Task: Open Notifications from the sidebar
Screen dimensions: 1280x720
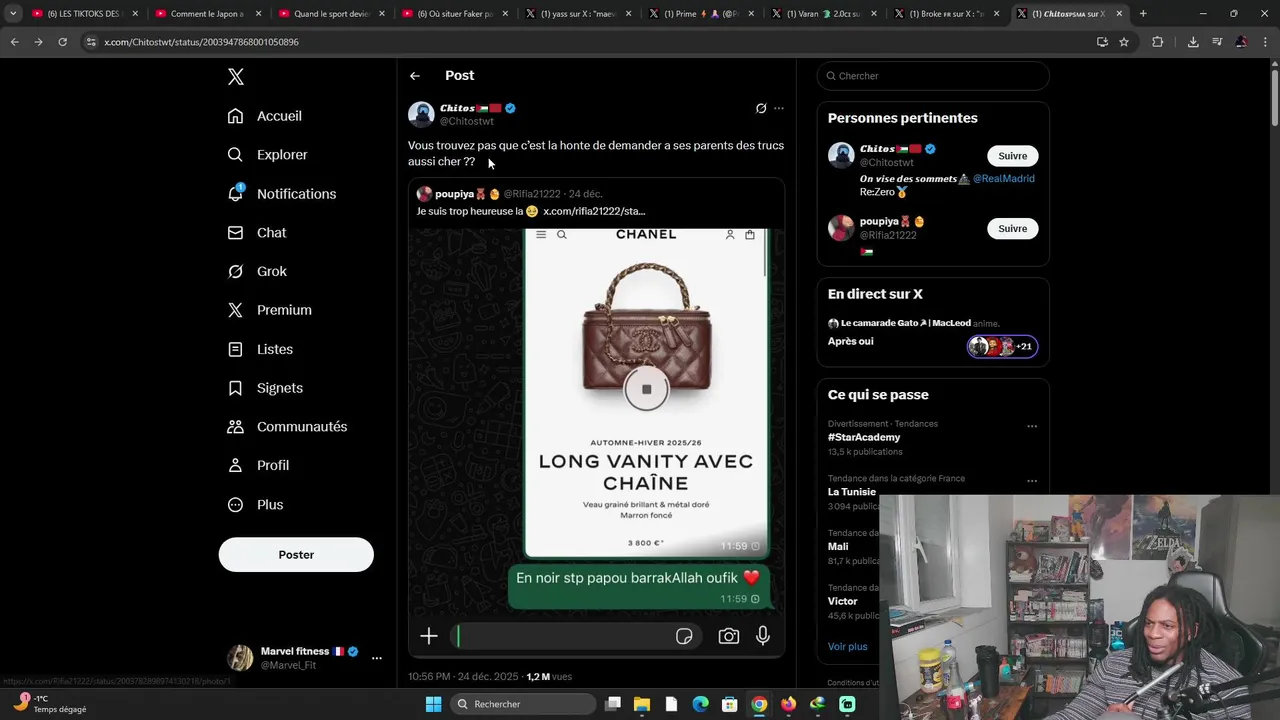Action: pyautogui.click(x=282, y=194)
